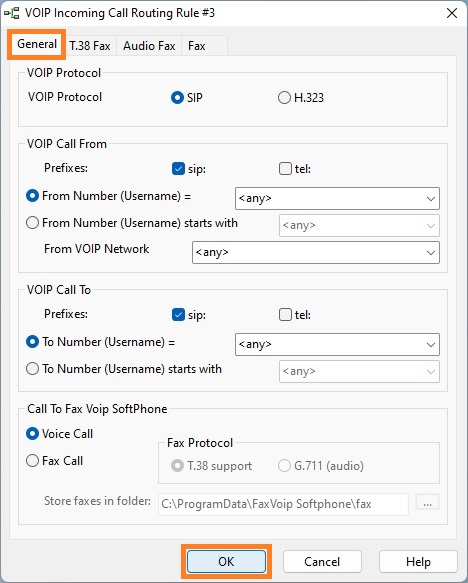Open the Audio Fax tab
The image size is (468, 583).
149,46
